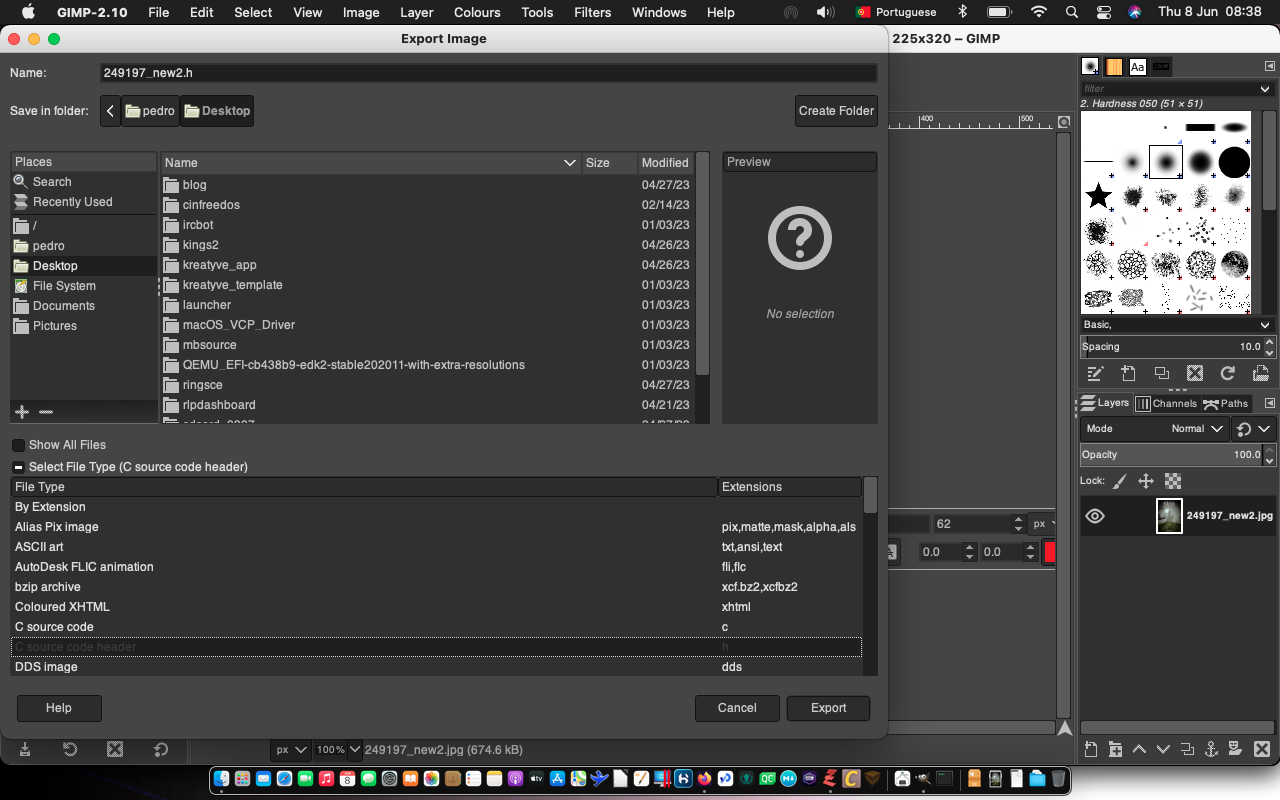
Task: Open the Colours menu
Action: (476, 12)
